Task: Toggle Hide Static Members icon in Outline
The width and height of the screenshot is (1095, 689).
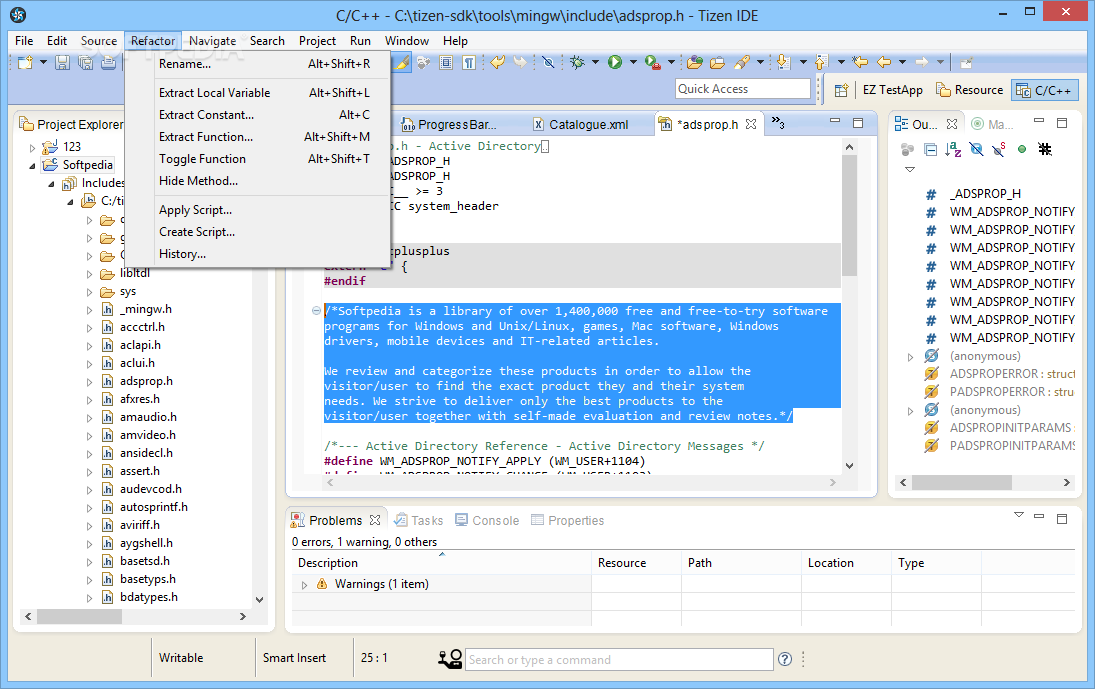Action: click(x=999, y=149)
